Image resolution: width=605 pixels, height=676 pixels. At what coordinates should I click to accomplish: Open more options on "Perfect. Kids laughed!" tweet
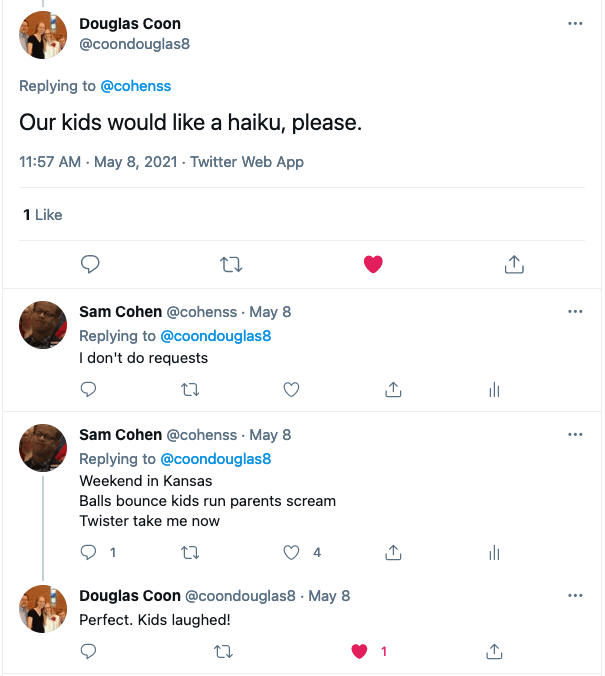coord(575,596)
